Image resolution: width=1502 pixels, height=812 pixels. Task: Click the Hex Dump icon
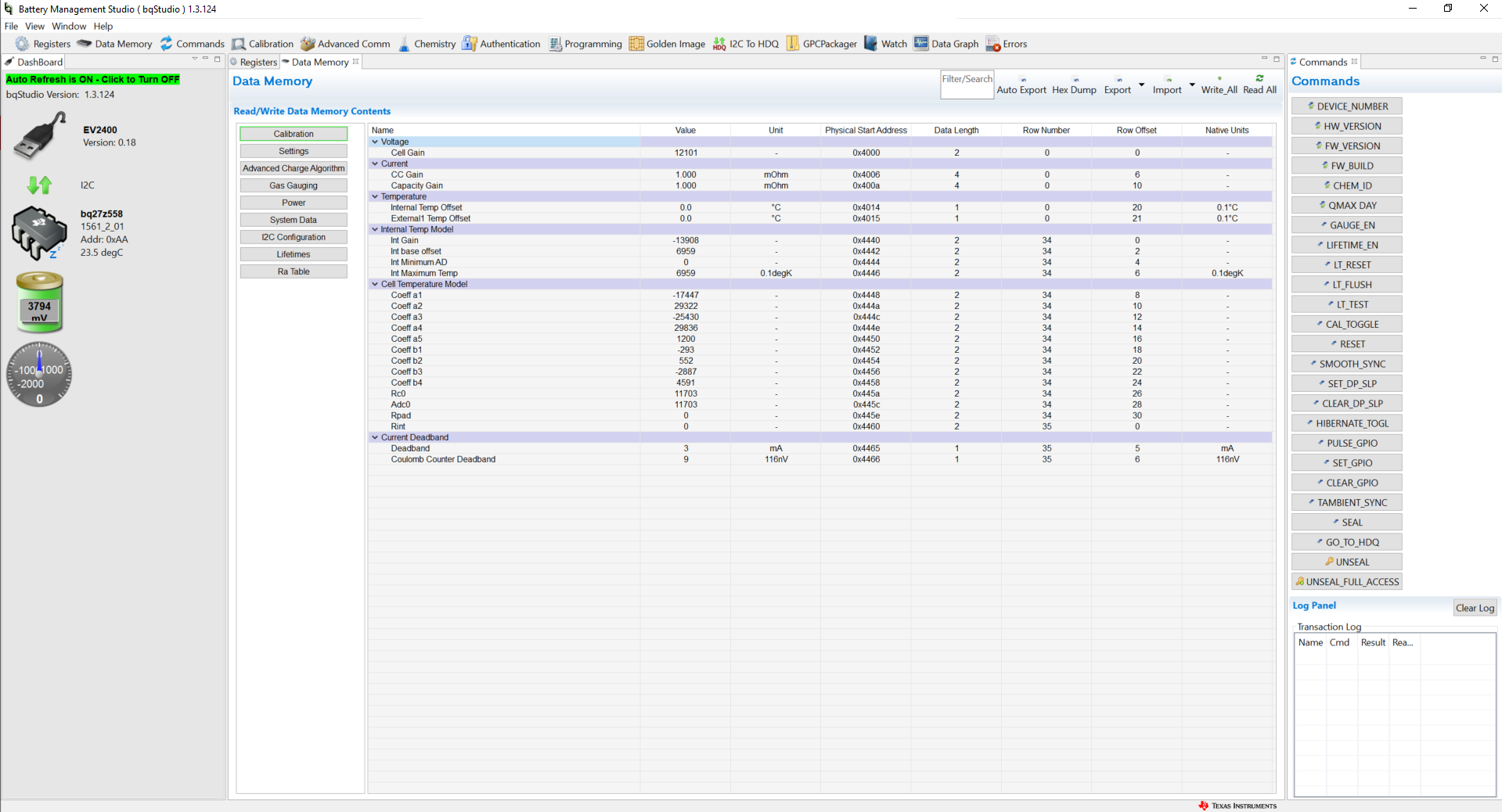pyautogui.click(x=1074, y=84)
